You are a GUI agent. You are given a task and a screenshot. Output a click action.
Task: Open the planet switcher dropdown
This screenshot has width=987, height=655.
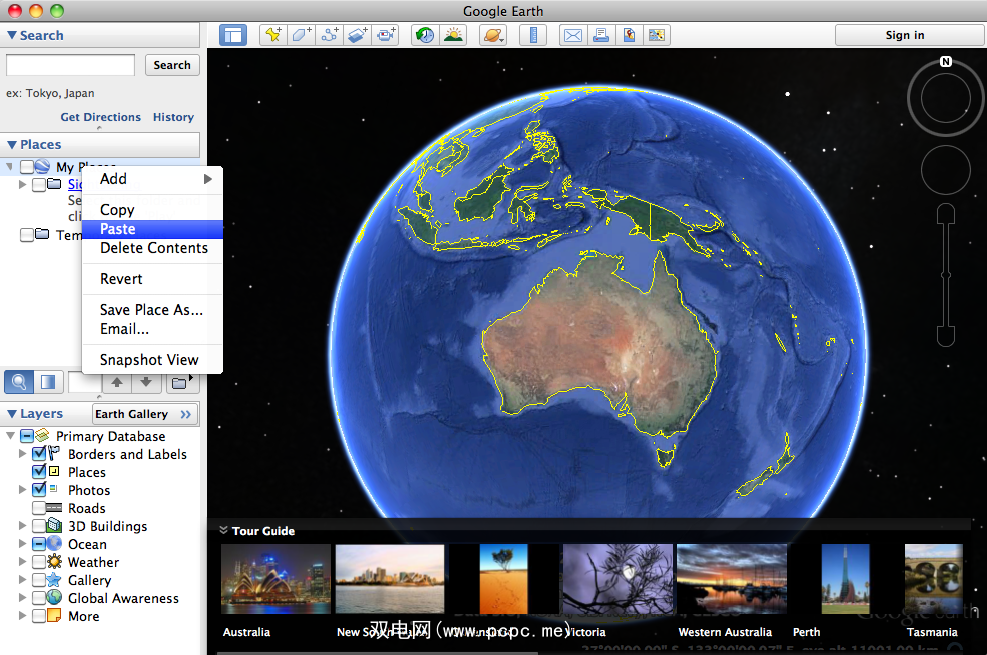click(493, 35)
